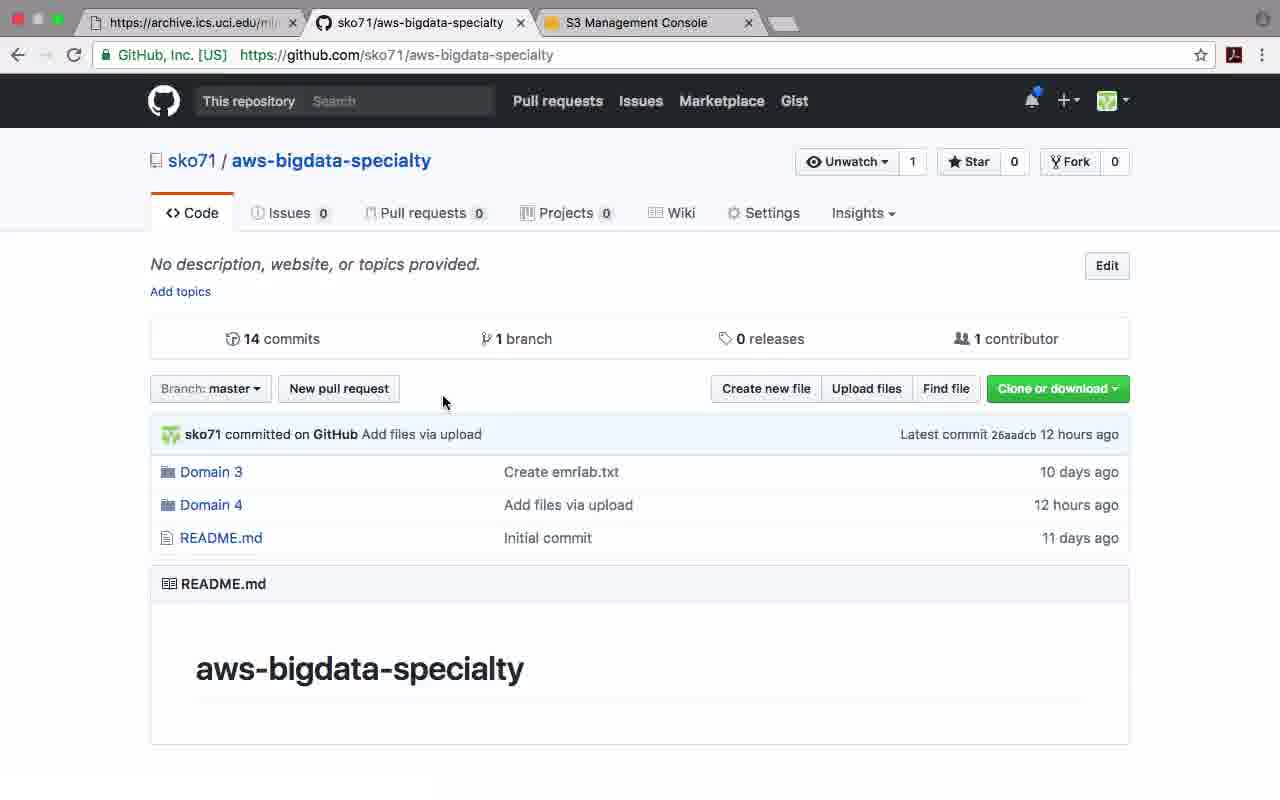Bookmark page with the star icon
The width and height of the screenshot is (1280, 800).
[x=1201, y=55]
